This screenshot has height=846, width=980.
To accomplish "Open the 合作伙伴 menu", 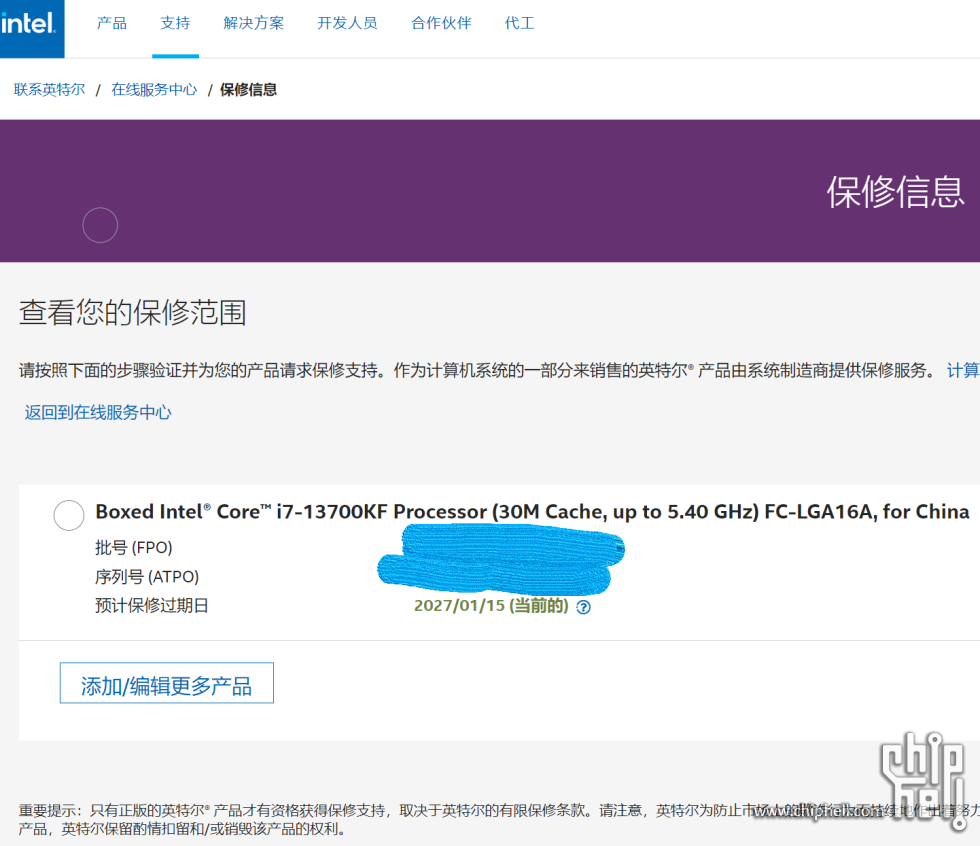I will tap(441, 23).
